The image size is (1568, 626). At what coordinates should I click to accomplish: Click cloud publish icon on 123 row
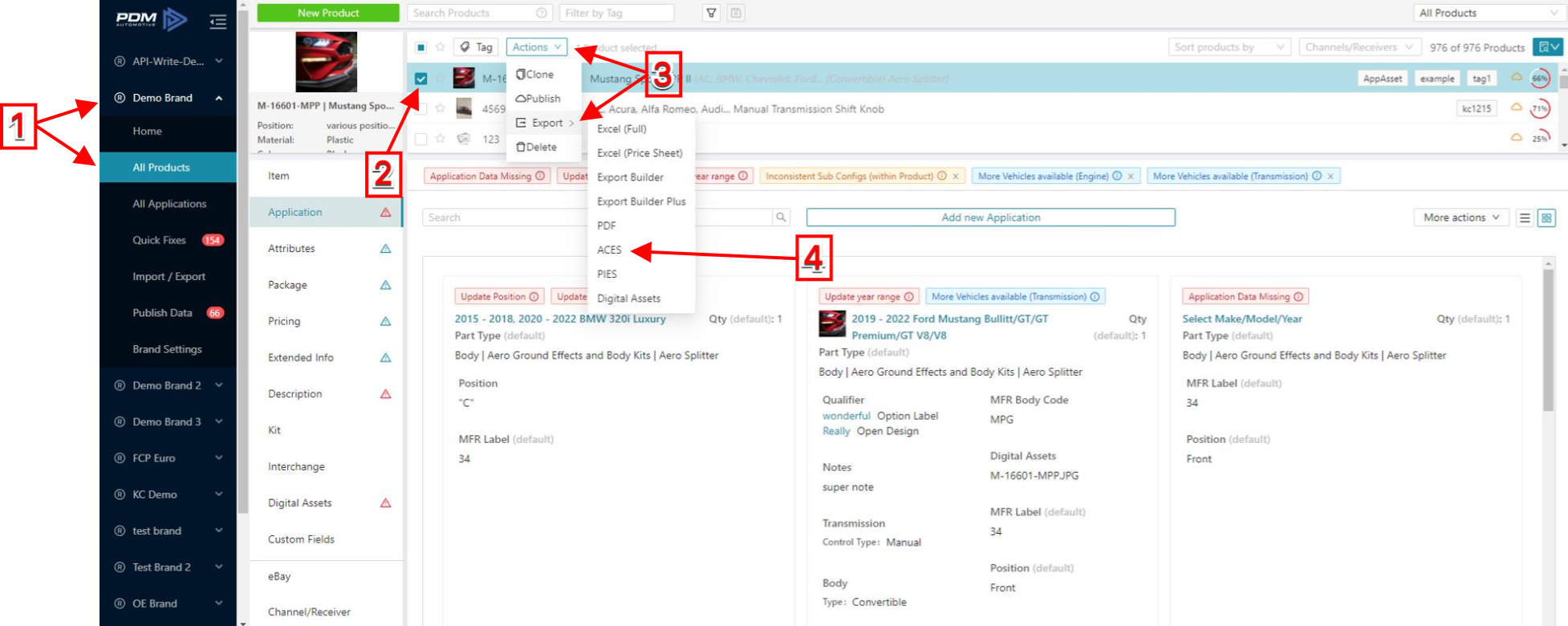1516,137
